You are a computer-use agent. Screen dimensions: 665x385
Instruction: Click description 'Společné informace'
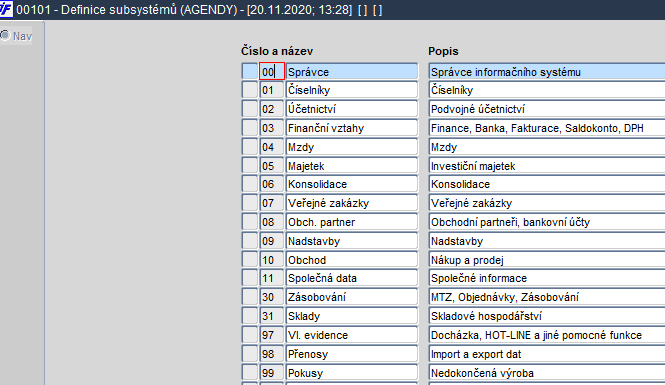(547, 278)
